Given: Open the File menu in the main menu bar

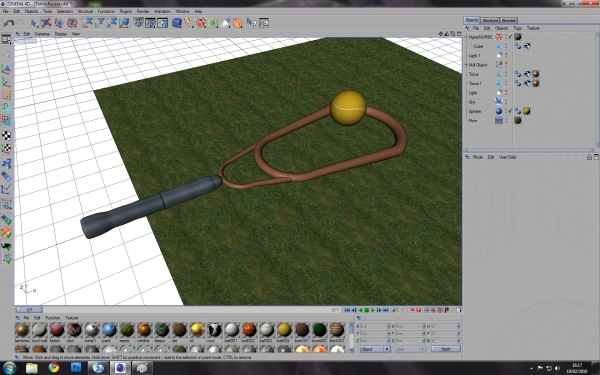Looking at the screenshot, I should (x=5, y=11).
